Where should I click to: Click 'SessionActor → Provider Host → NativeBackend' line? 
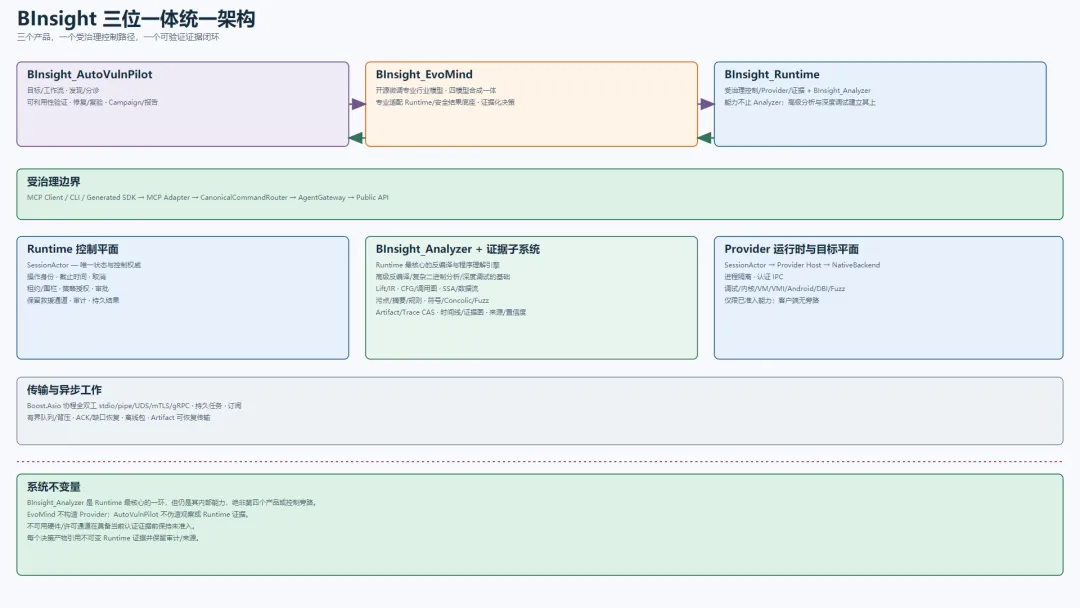[802, 265]
